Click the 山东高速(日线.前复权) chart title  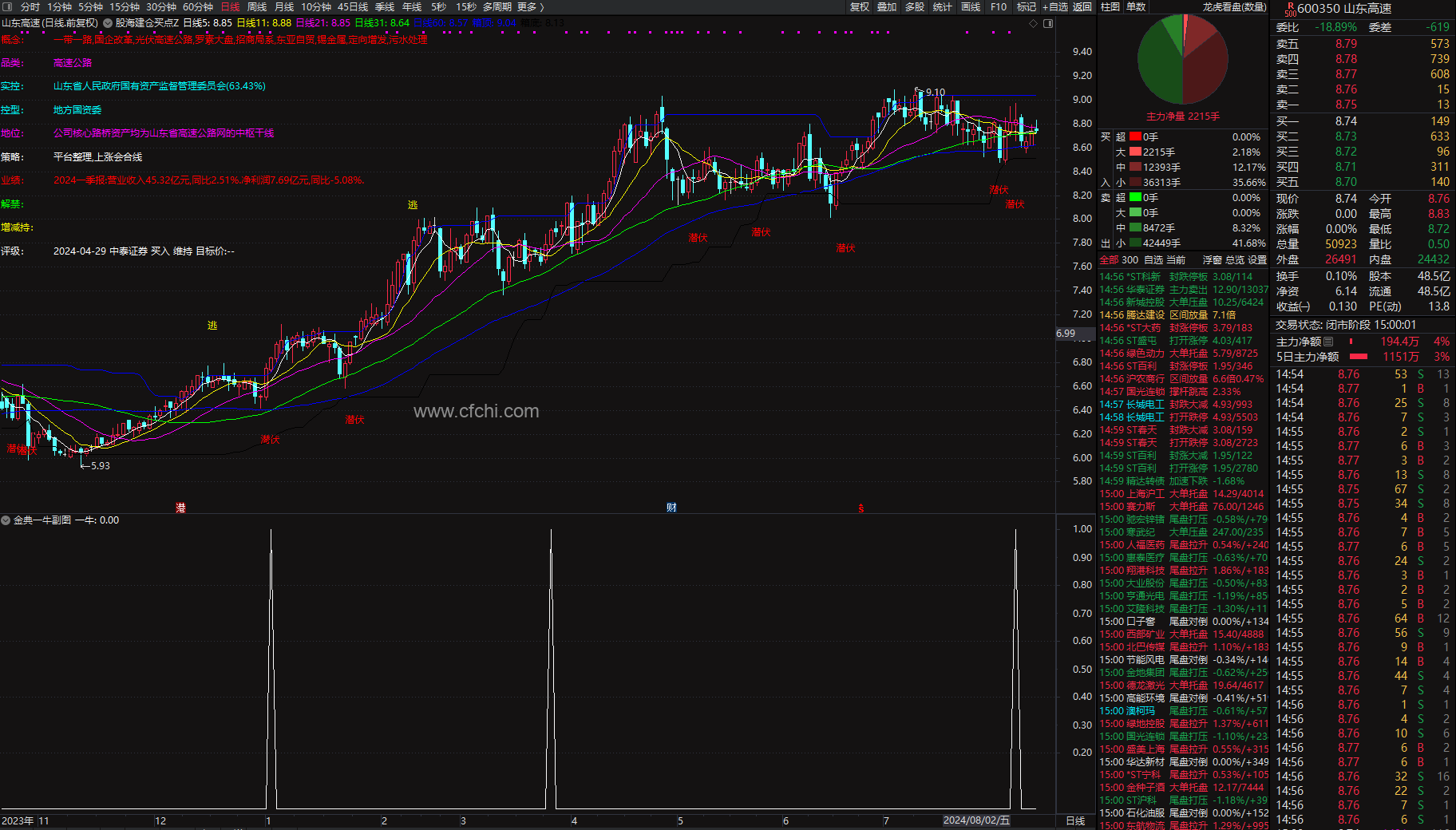pyautogui.click(x=49, y=23)
